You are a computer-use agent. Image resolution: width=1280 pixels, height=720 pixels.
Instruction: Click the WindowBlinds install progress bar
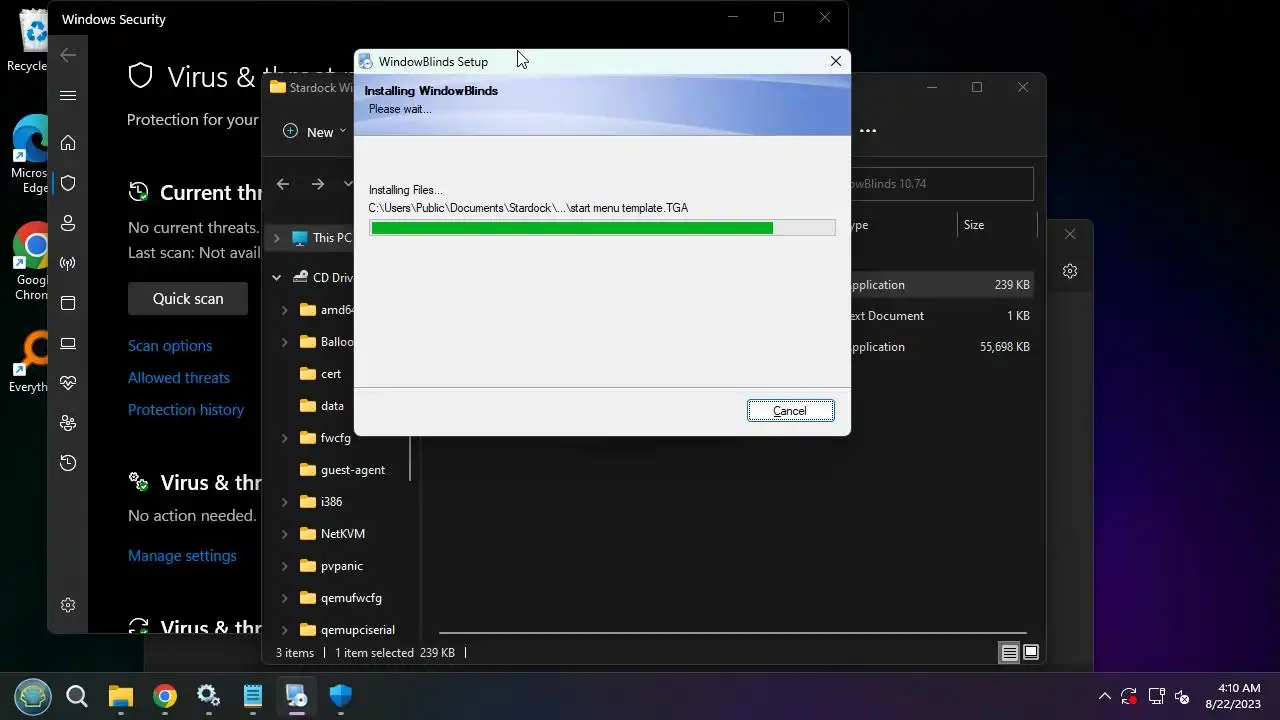pos(602,228)
